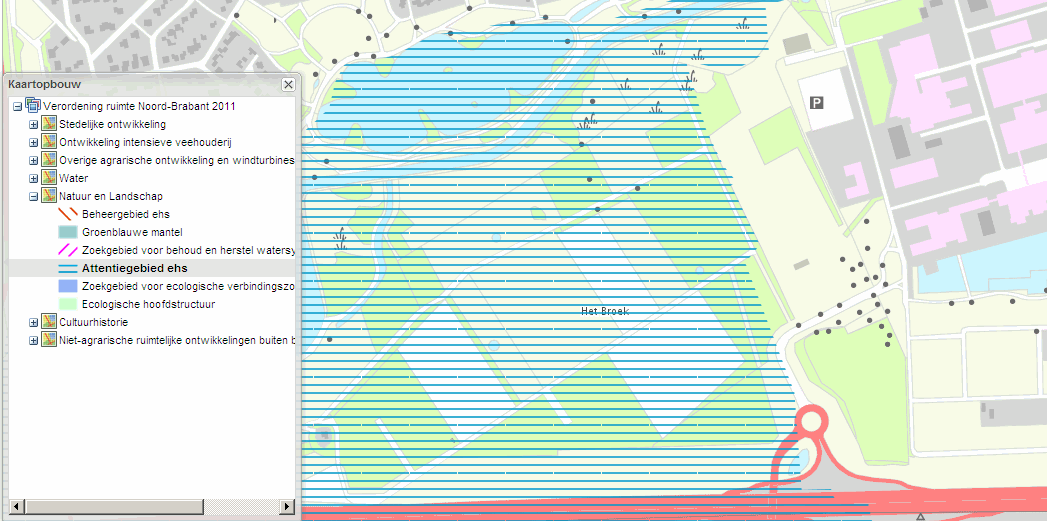1047x521 pixels.
Task: Click the Het Broek map label
Action: [606, 311]
